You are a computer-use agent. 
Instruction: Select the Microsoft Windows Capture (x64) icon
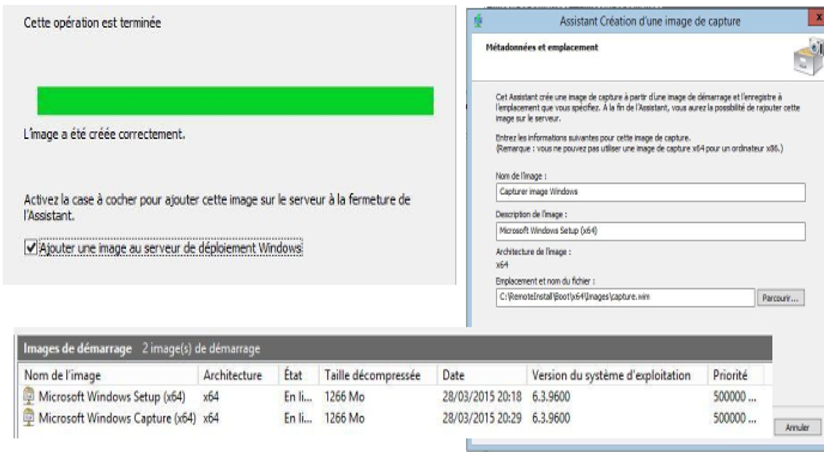point(29,418)
